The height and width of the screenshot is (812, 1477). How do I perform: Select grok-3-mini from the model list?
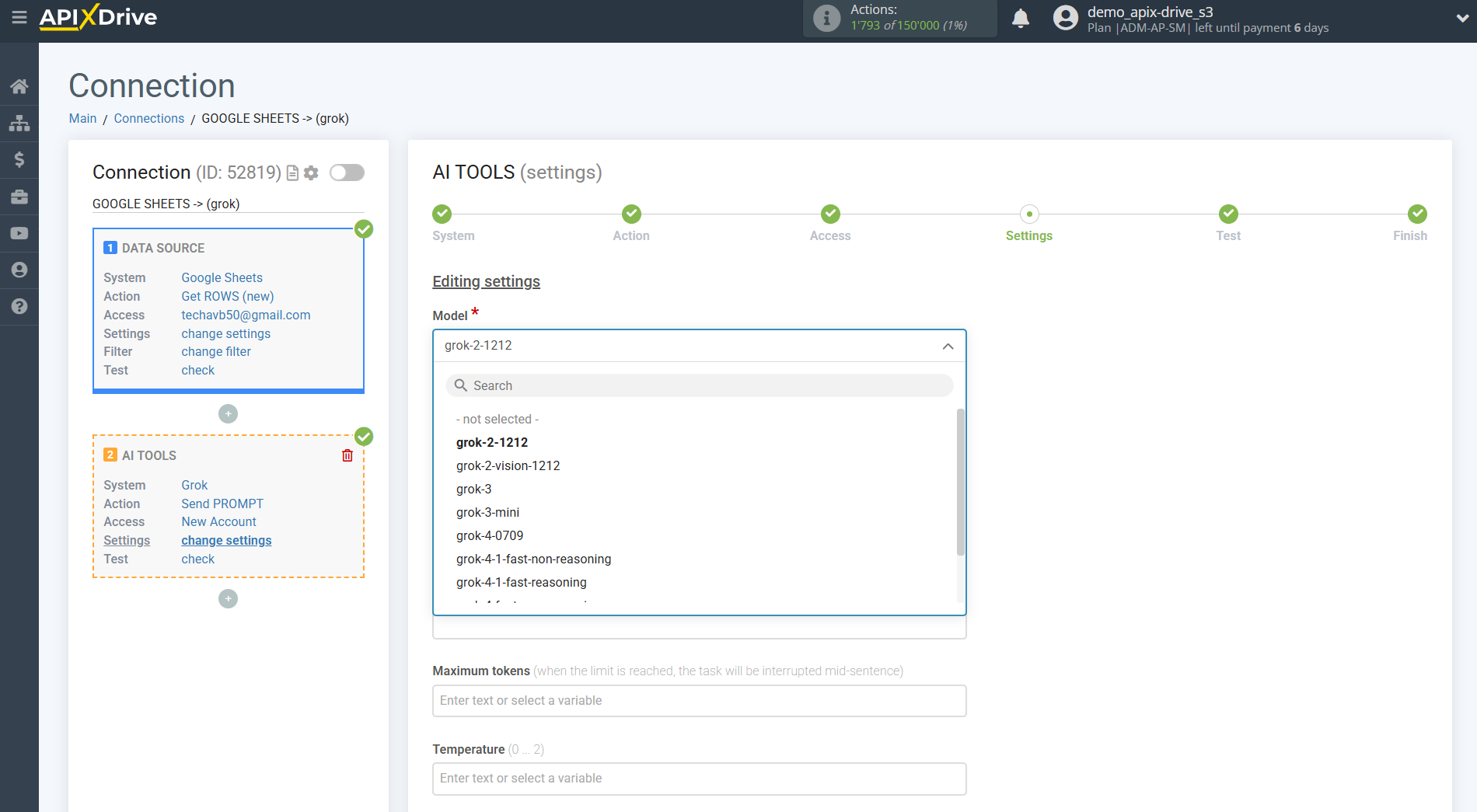[488, 512]
